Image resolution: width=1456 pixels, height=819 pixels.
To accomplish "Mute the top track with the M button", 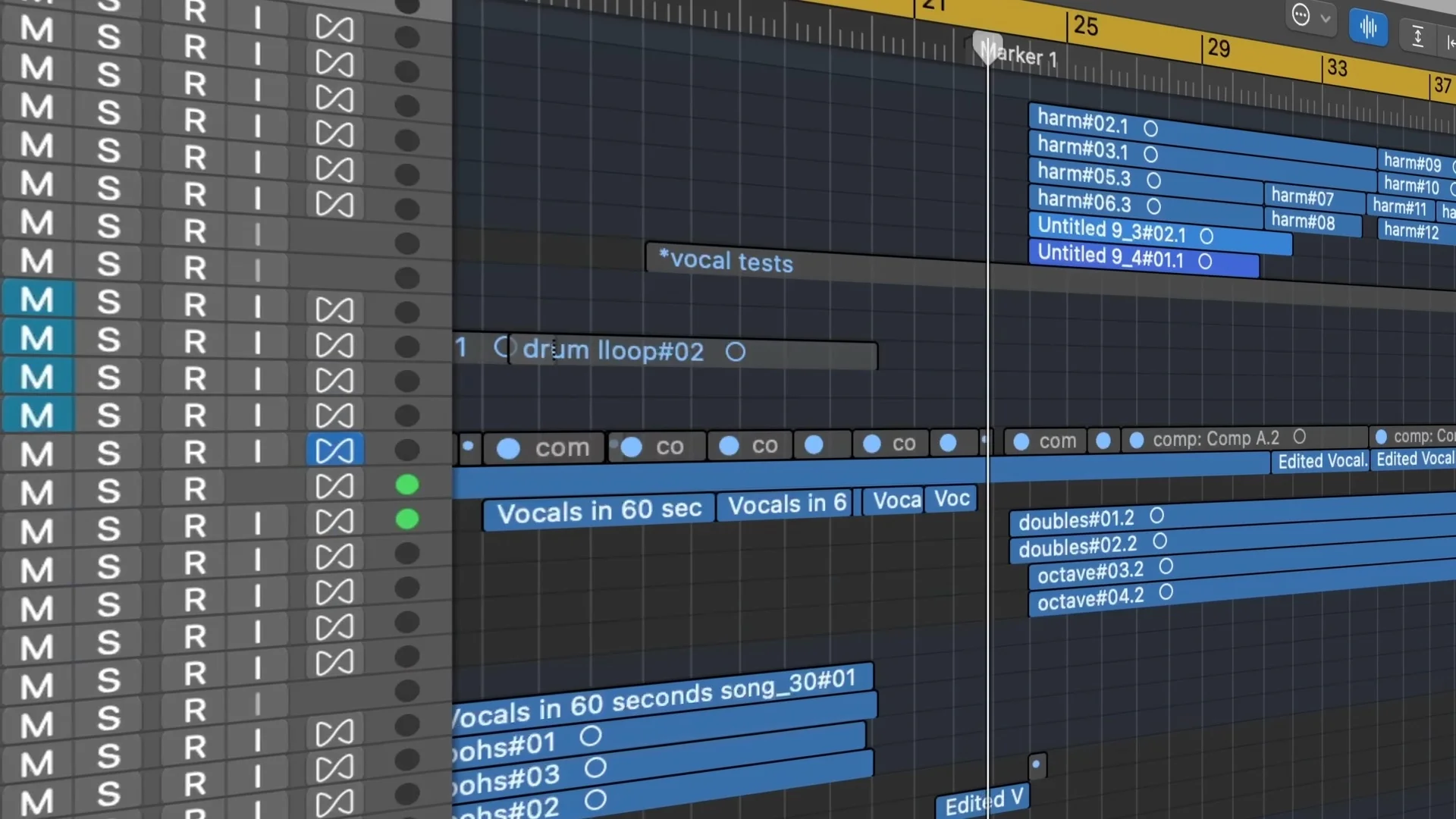I will 34,30.
